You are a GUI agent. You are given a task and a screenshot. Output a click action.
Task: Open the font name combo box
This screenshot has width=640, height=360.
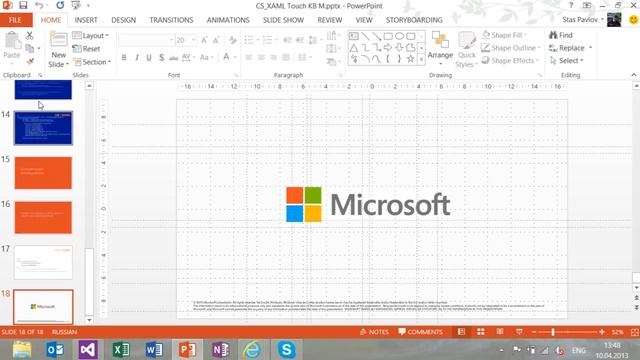[x=146, y=40]
